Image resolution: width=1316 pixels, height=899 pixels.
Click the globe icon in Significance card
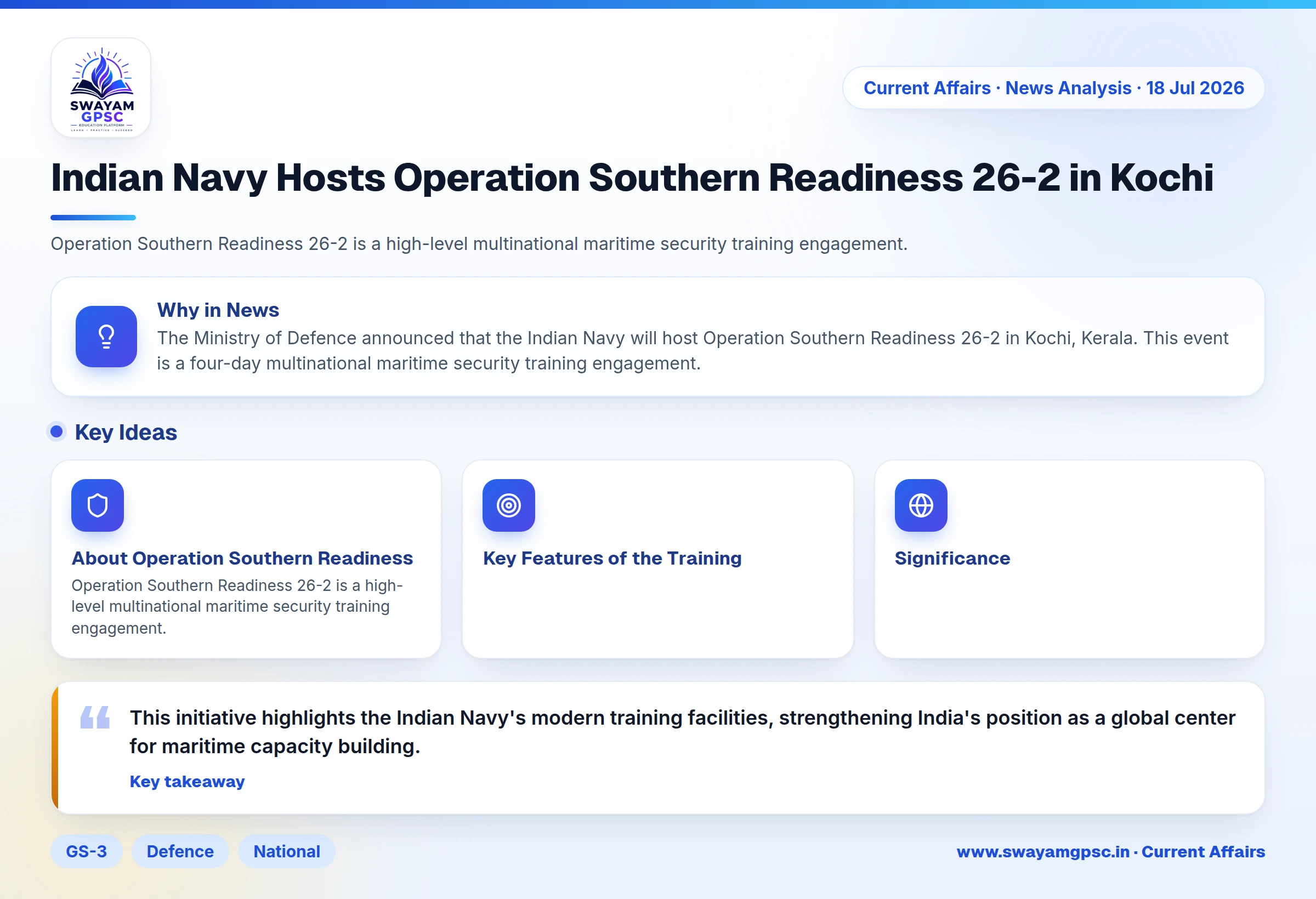click(x=921, y=505)
